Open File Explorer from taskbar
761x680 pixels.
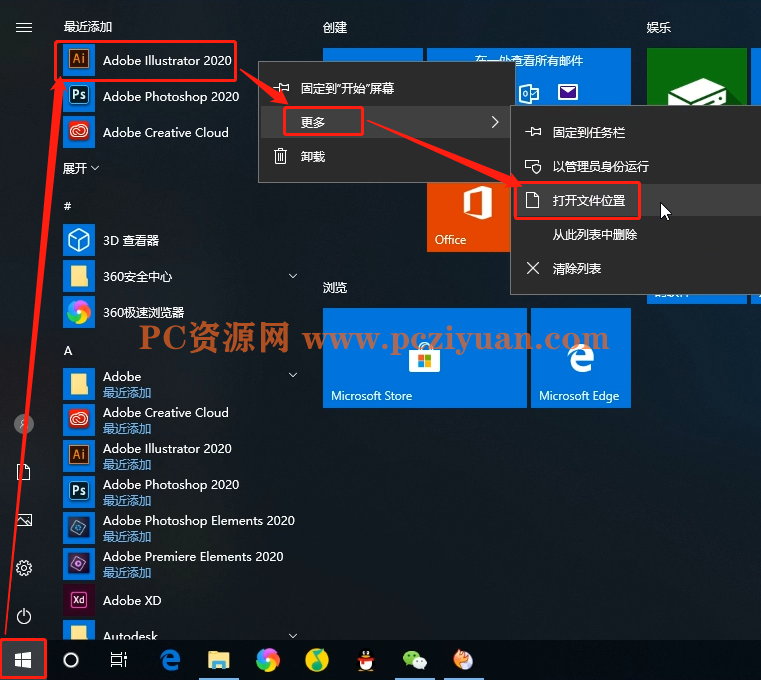click(x=219, y=660)
